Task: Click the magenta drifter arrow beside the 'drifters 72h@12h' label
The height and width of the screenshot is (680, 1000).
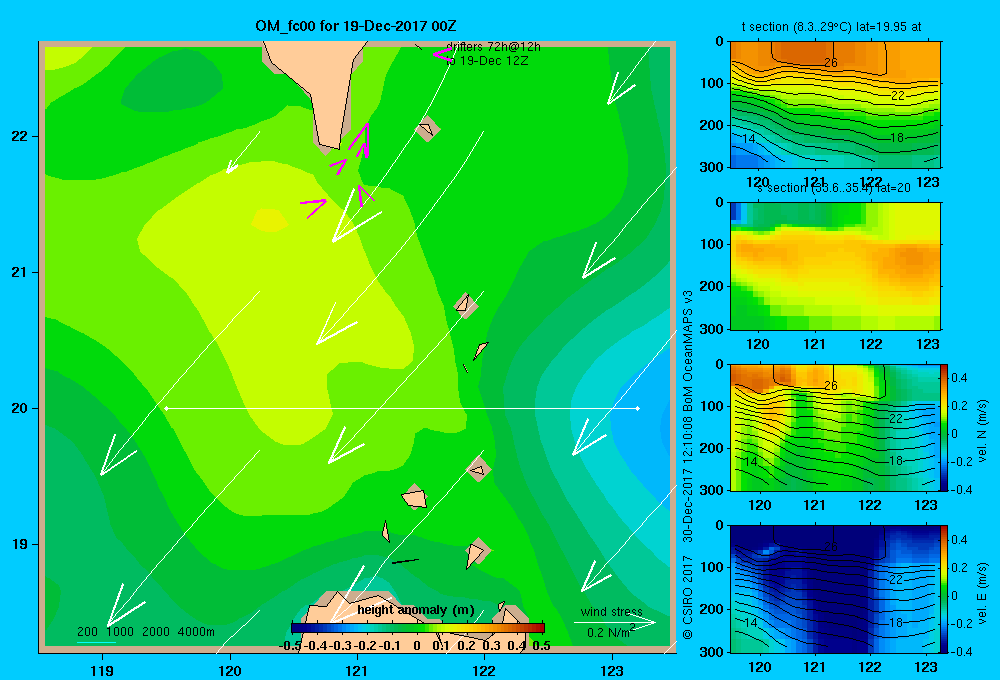Action: pyautogui.click(x=443, y=55)
